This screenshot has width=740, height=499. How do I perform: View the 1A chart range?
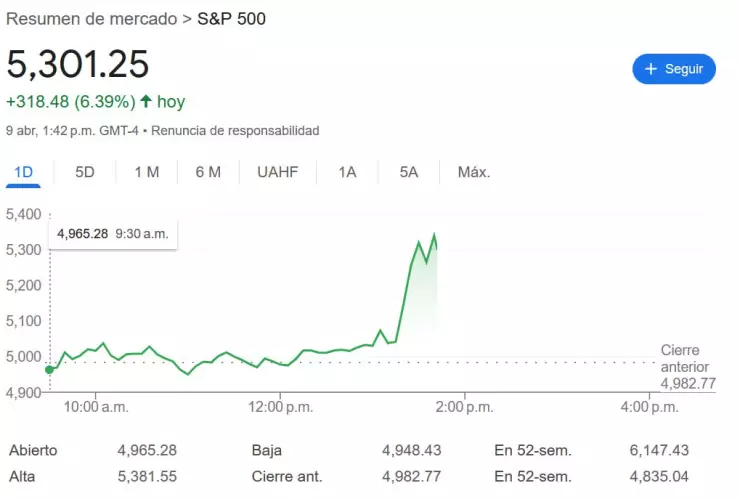(347, 172)
